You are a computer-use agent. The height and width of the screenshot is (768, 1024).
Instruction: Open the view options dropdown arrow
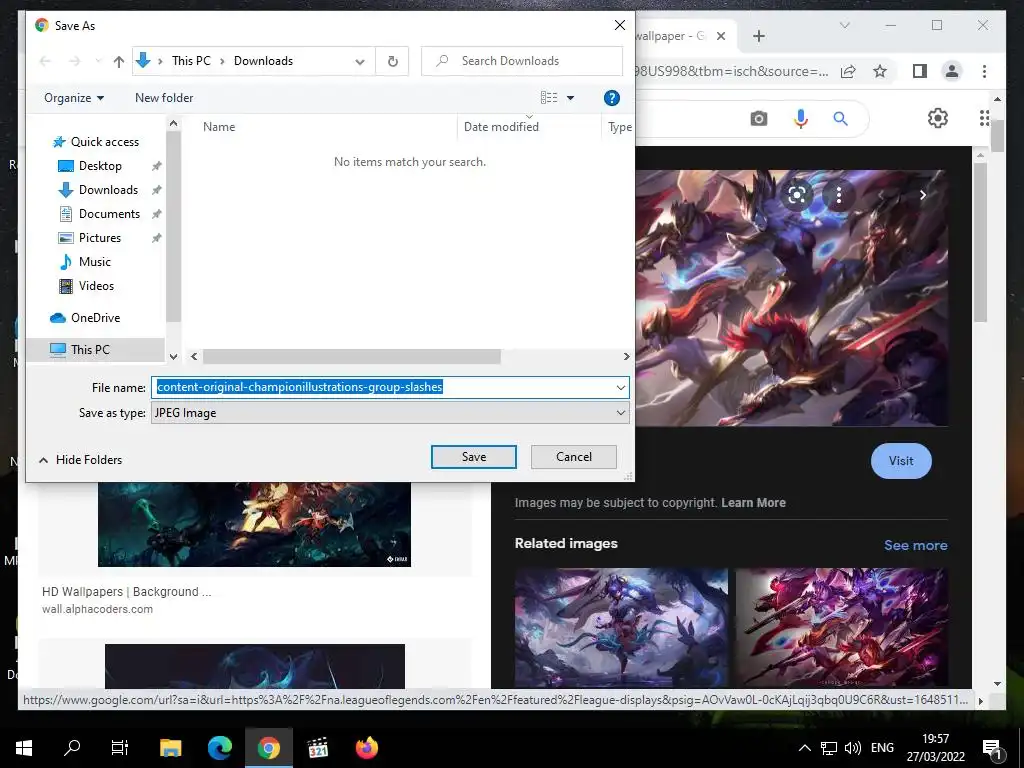point(570,98)
